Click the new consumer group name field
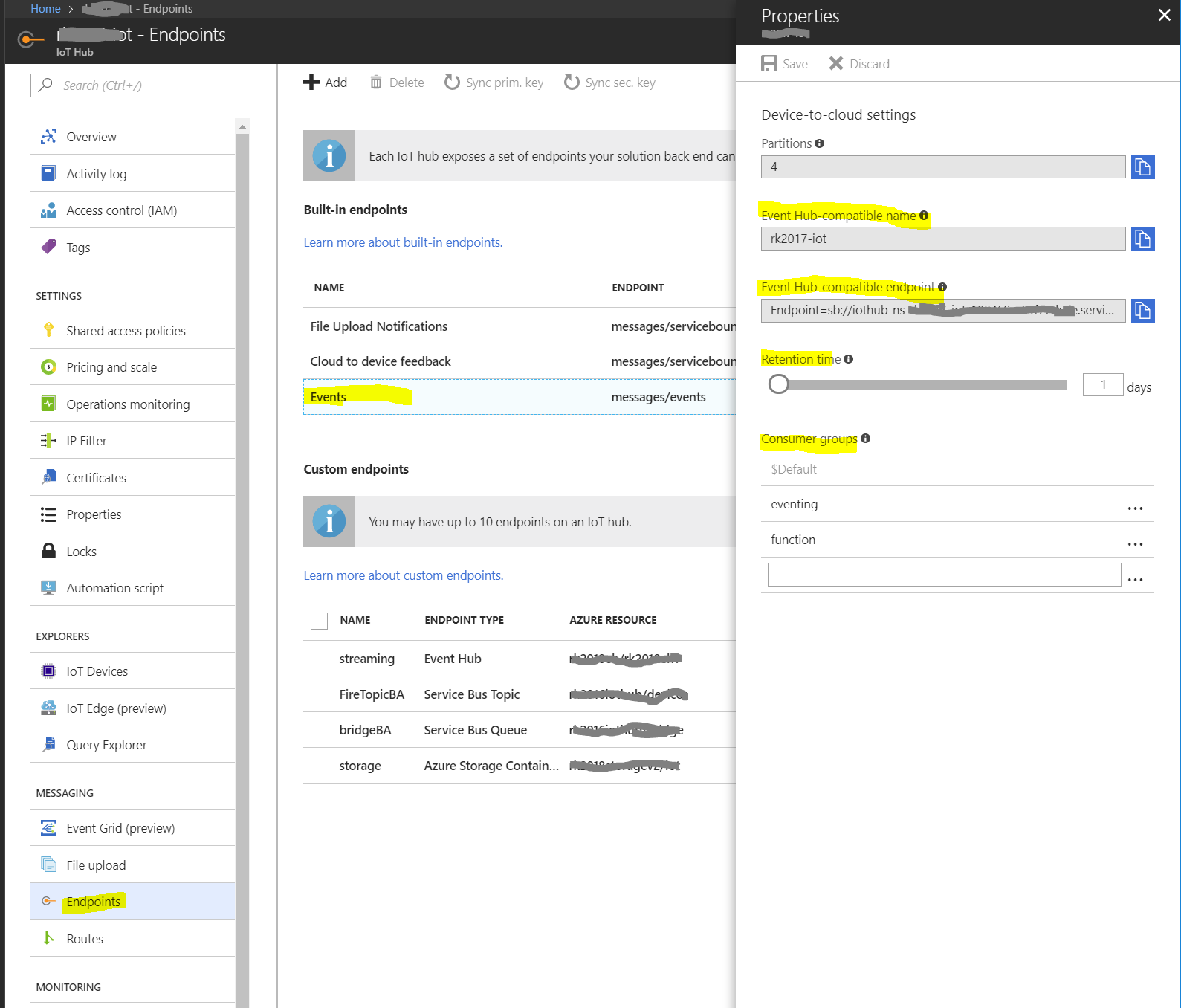Screen dimensions: 1181x1008 [944, 575]
